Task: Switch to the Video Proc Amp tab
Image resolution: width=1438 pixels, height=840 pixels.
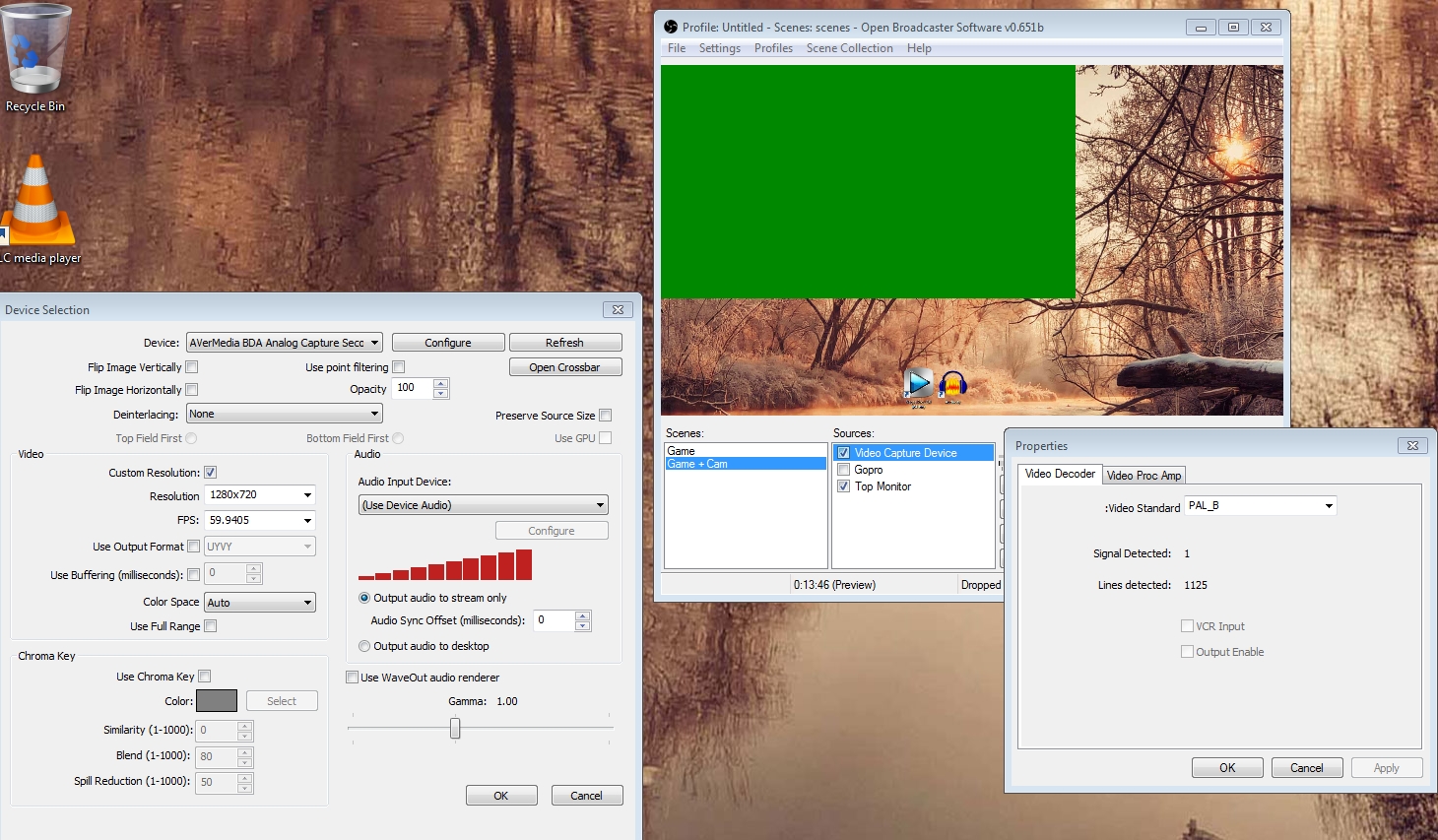Action: 1144,476
